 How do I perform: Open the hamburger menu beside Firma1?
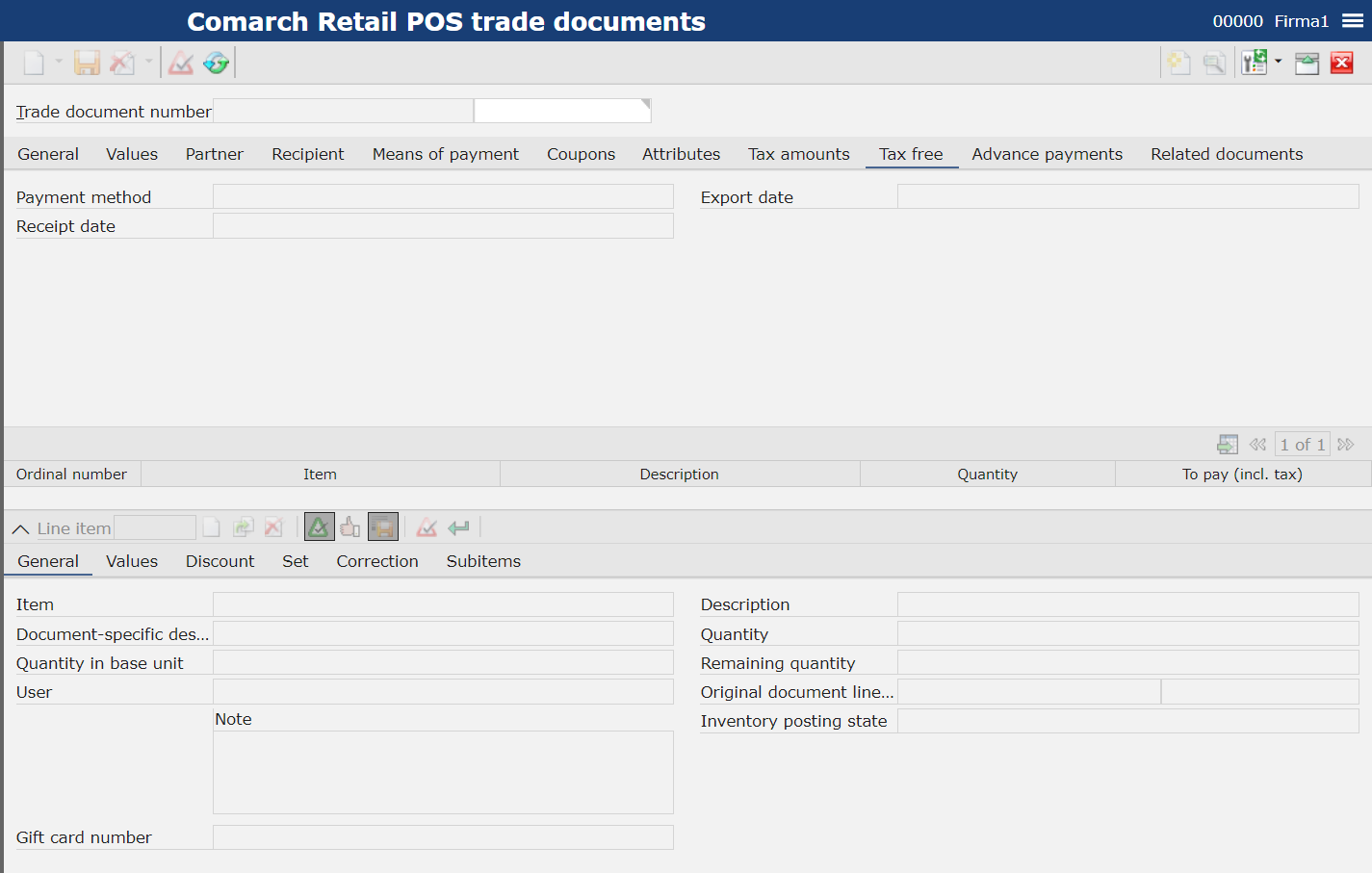(1353, 21)
